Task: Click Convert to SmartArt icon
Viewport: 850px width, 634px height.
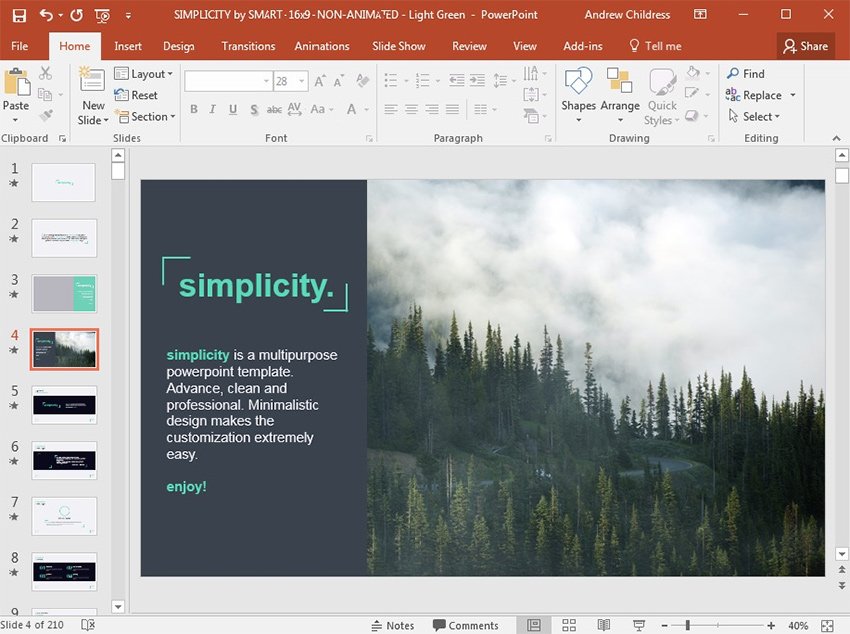Action: click(x=535, y=115)
